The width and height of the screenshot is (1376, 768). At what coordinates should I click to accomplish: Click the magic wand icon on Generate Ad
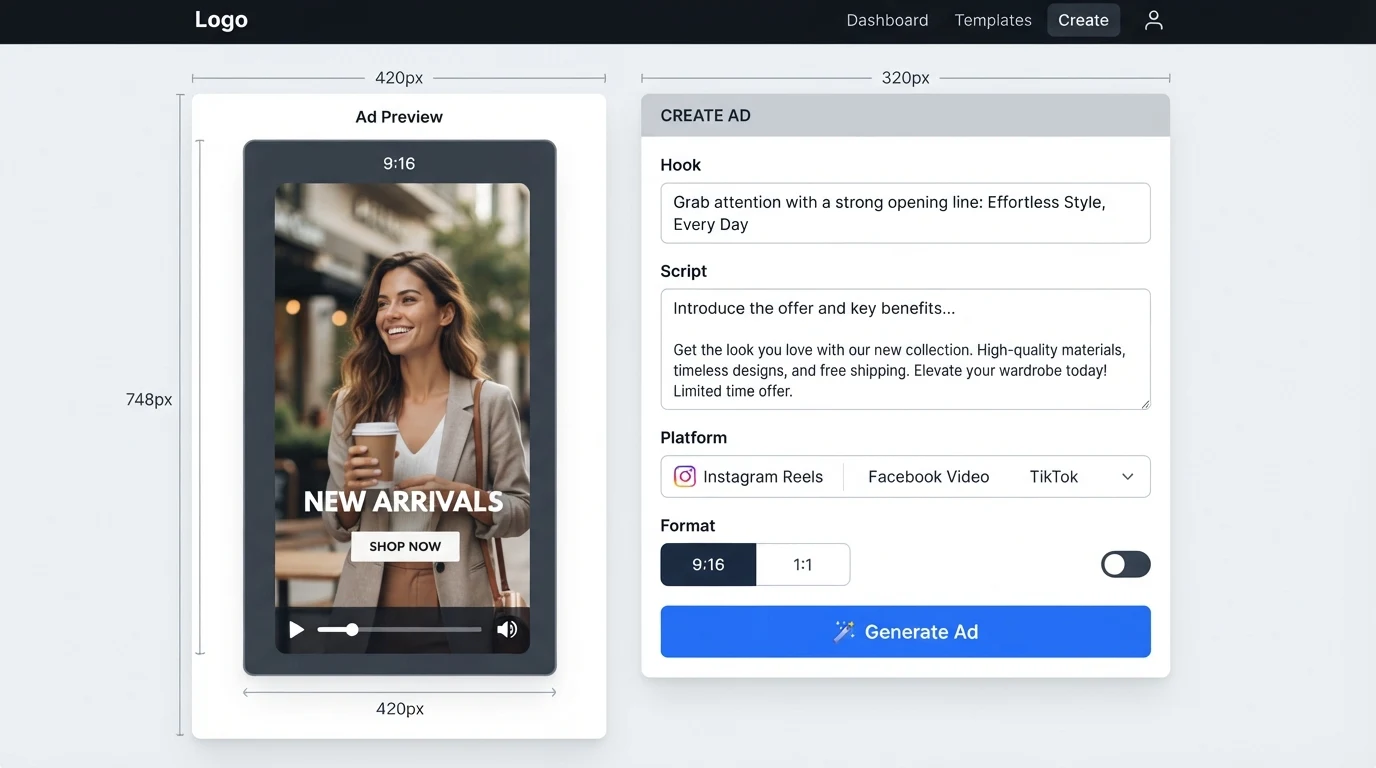click(x=844, y=632)
